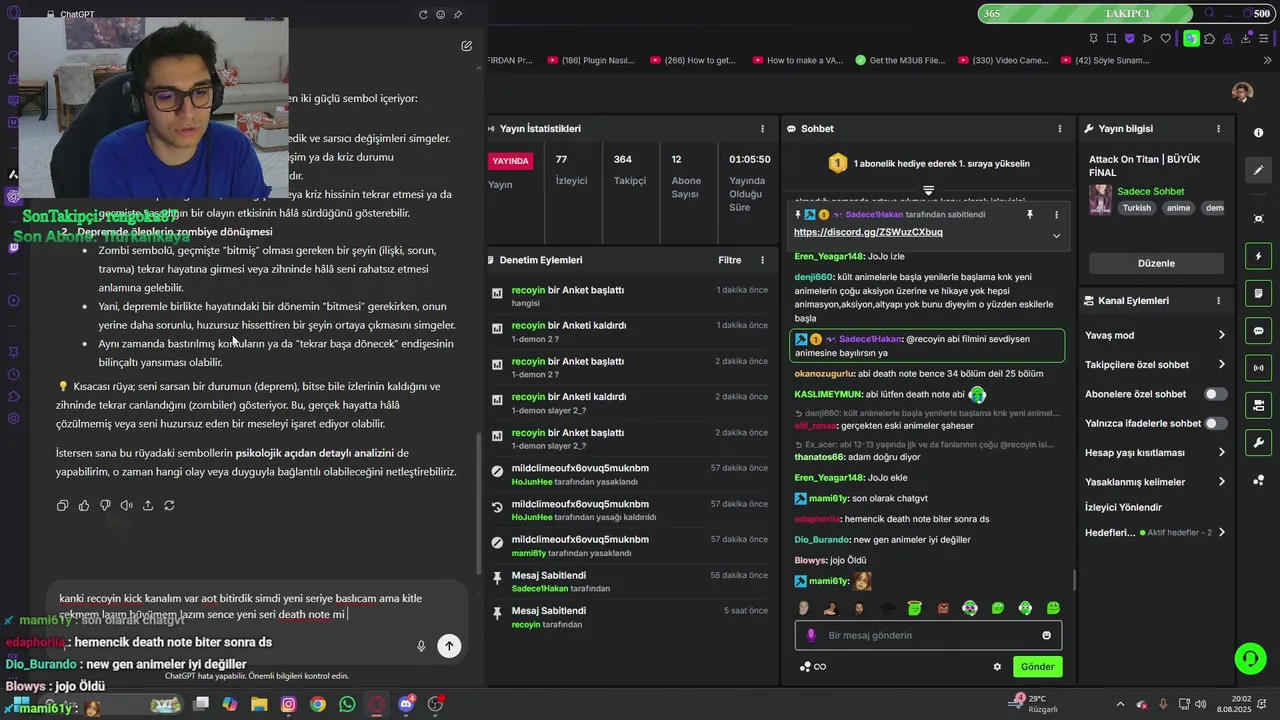Viewport: 1280px width, 720px height.
Task: Open Yayın İstatistikleri panel options menu
Action: pyautogui.click(x=762, y=129)
